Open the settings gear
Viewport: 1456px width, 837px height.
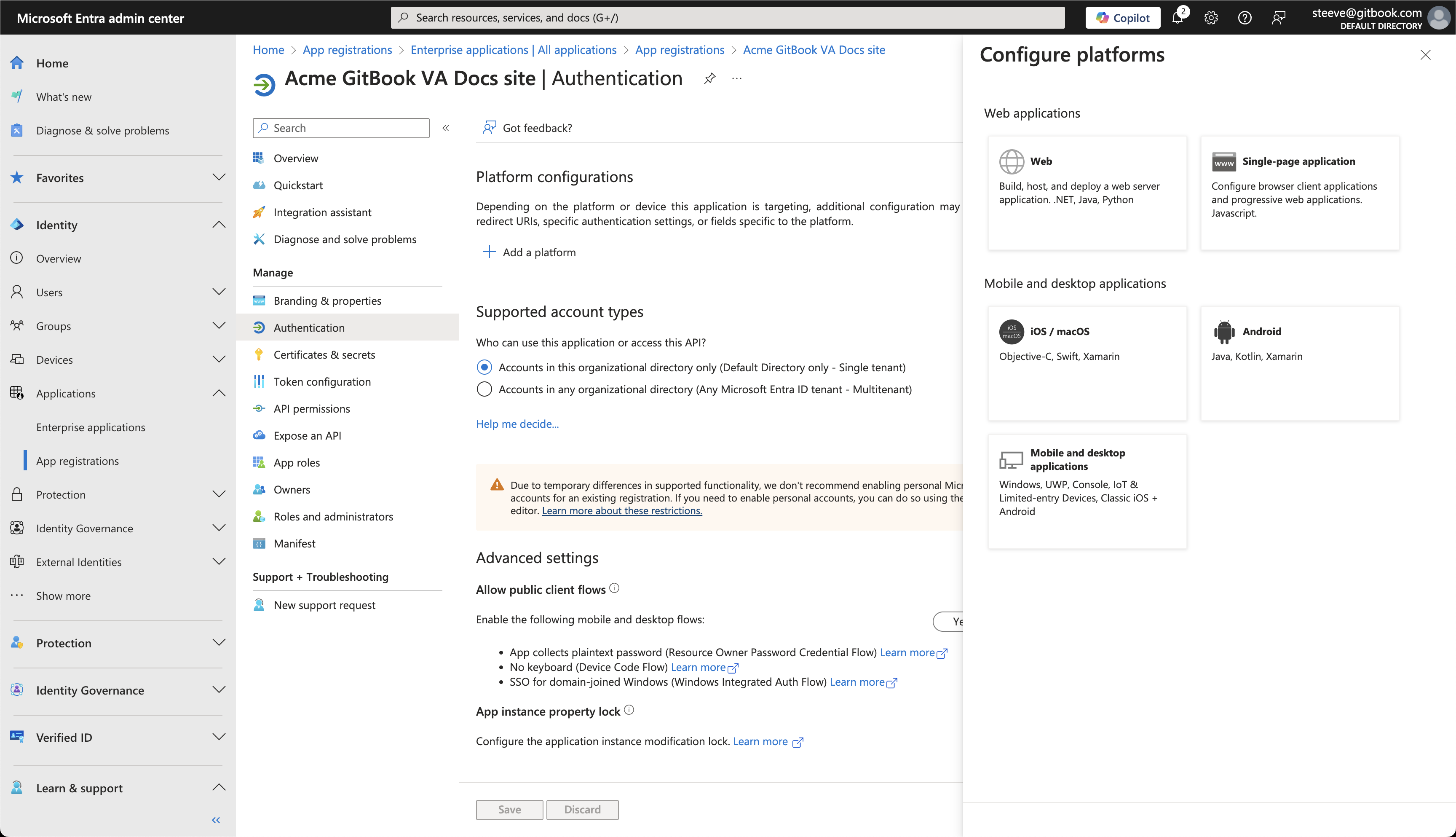tap(1211, 17)
